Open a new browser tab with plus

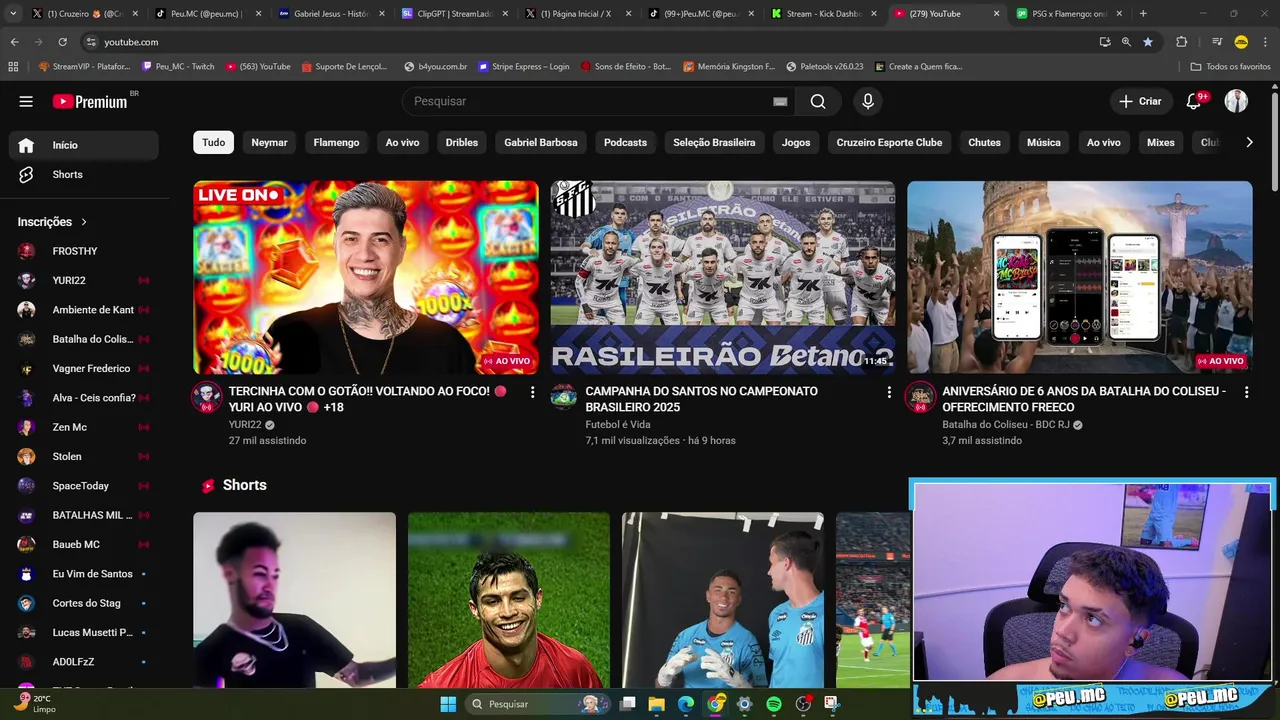(x=1143, y=14)
